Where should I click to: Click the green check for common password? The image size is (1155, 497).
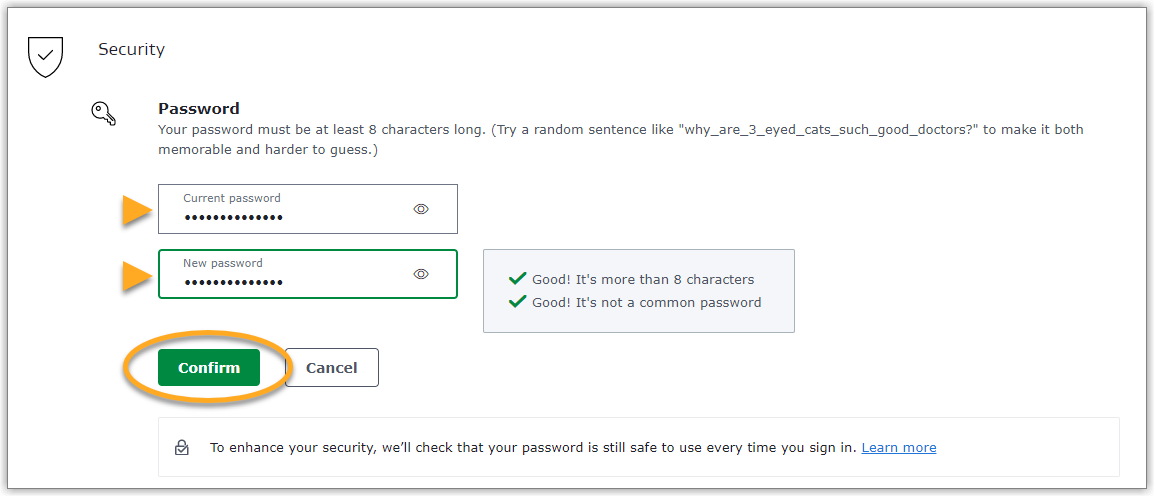click(x=517, y=302)
